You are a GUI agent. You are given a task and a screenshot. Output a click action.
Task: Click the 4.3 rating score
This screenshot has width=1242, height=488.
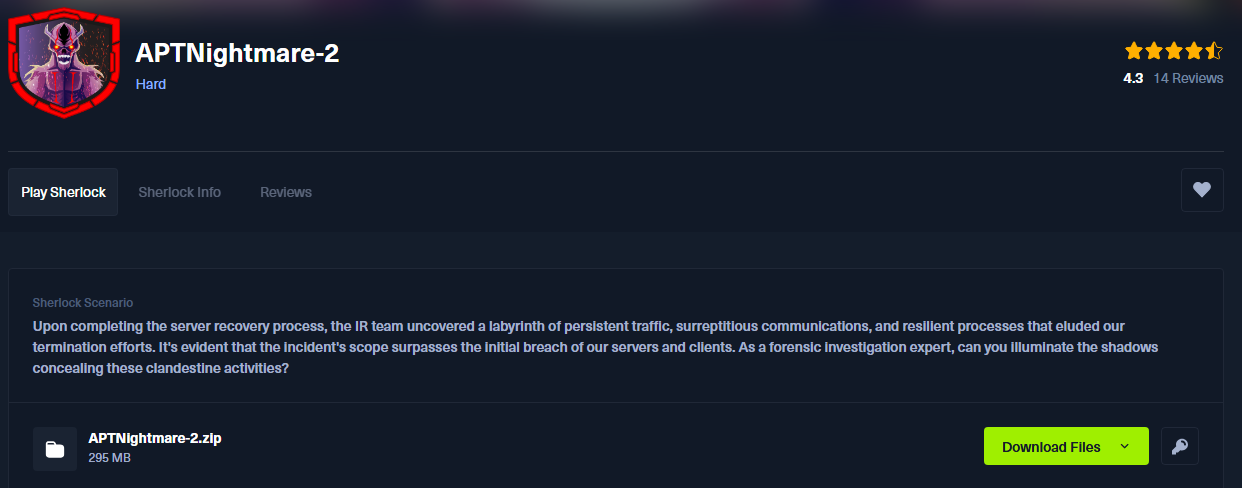pyautogui.click(x=1133, y=78)
